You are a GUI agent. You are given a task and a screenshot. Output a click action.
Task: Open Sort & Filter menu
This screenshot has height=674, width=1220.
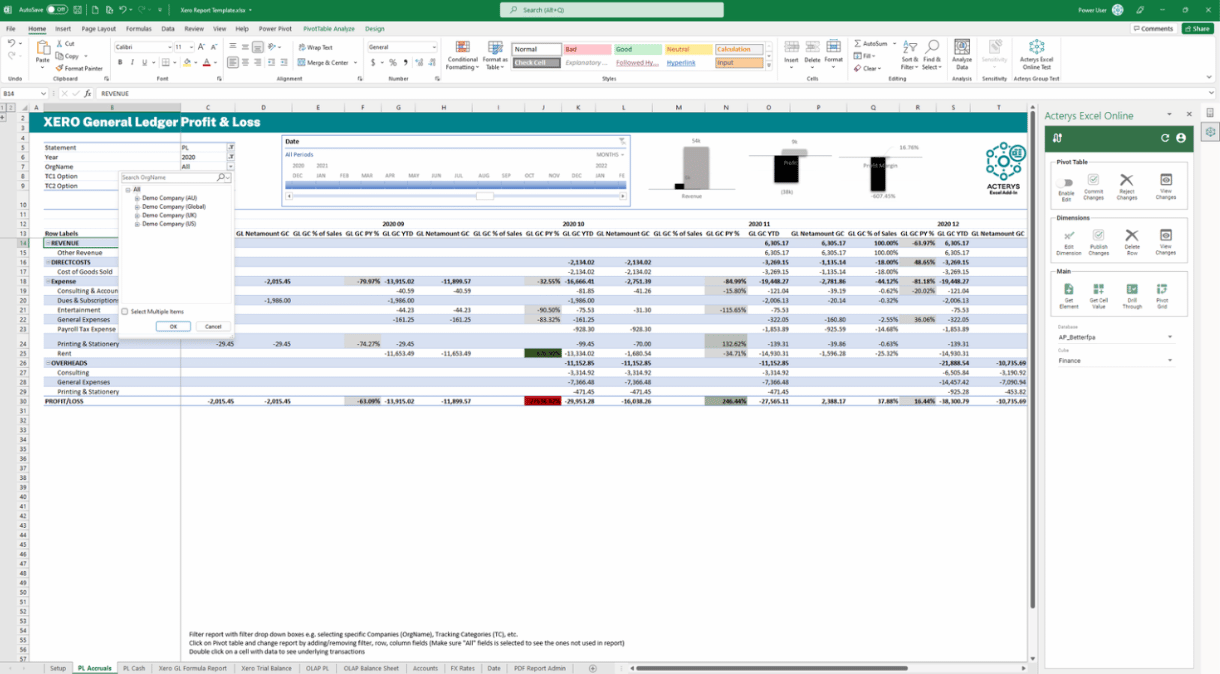click(x=910, y=54)
